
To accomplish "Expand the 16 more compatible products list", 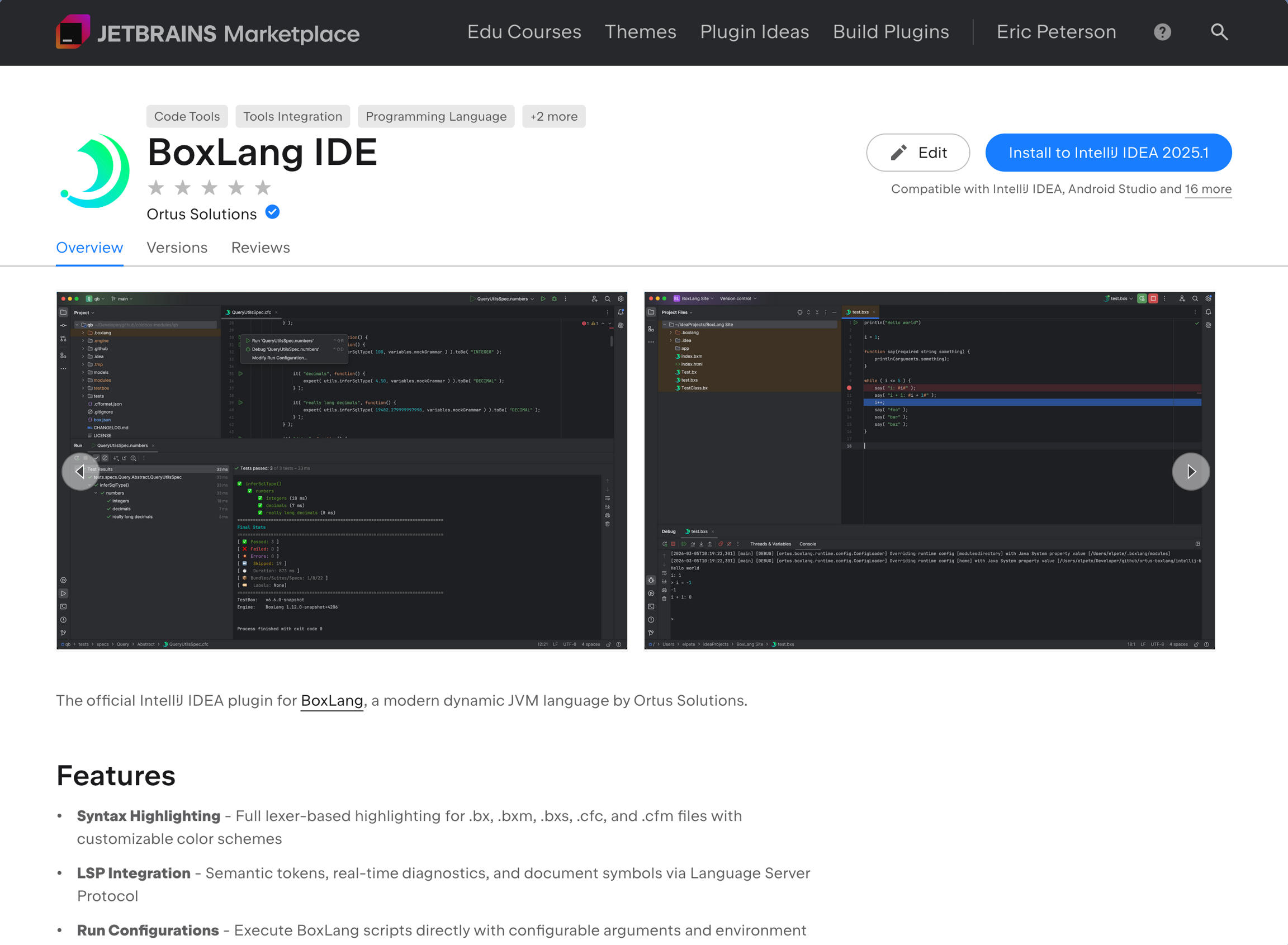I will (x=1208, y=189).
